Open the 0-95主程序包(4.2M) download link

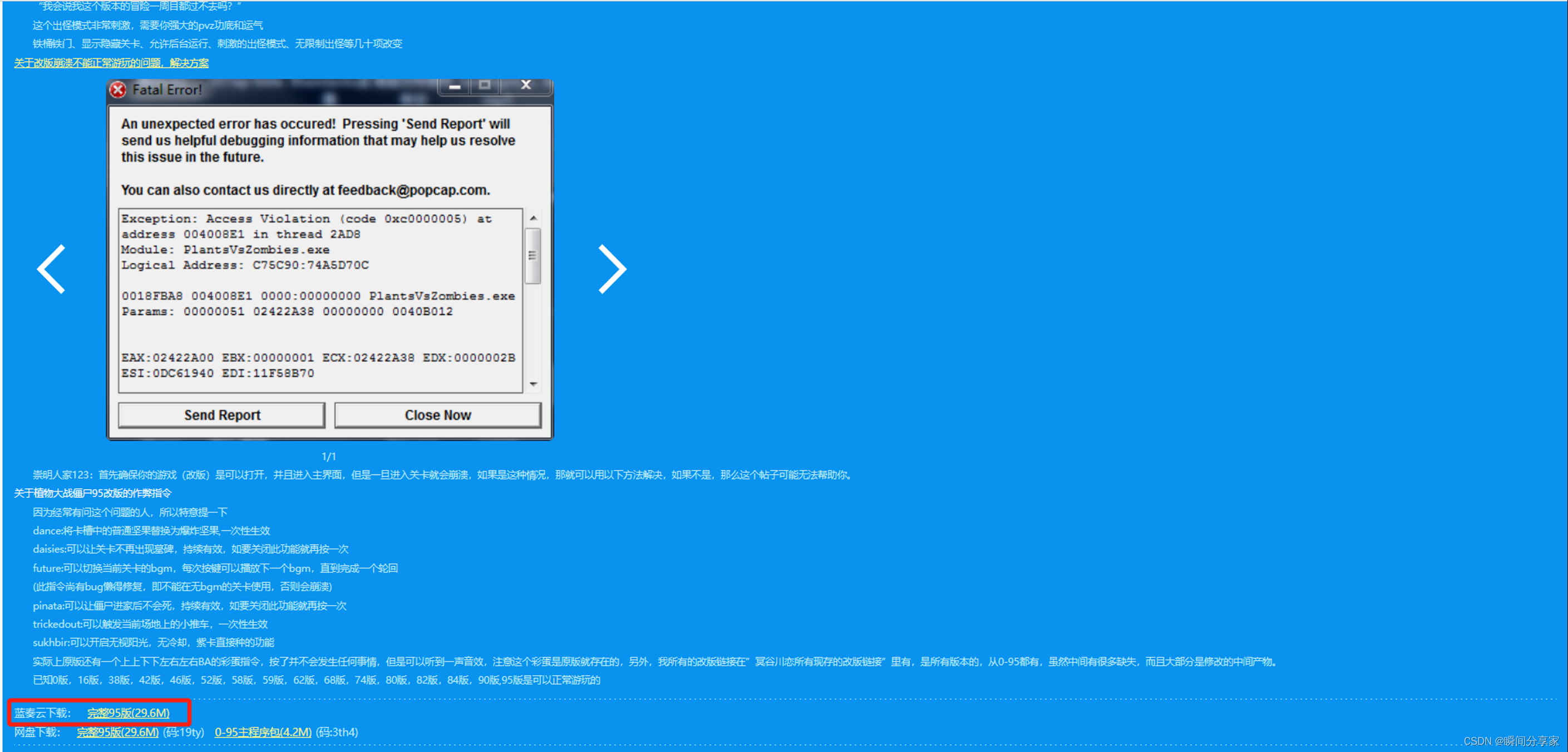263,732
